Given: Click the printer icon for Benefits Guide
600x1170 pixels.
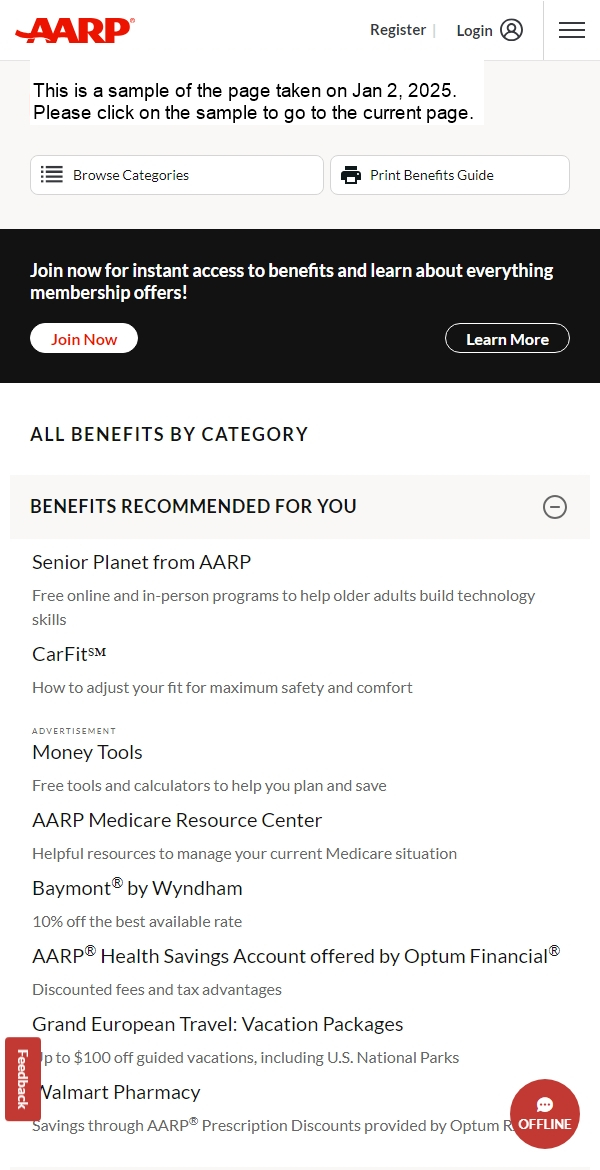Looking at the screenshot, I should [351, 175].
